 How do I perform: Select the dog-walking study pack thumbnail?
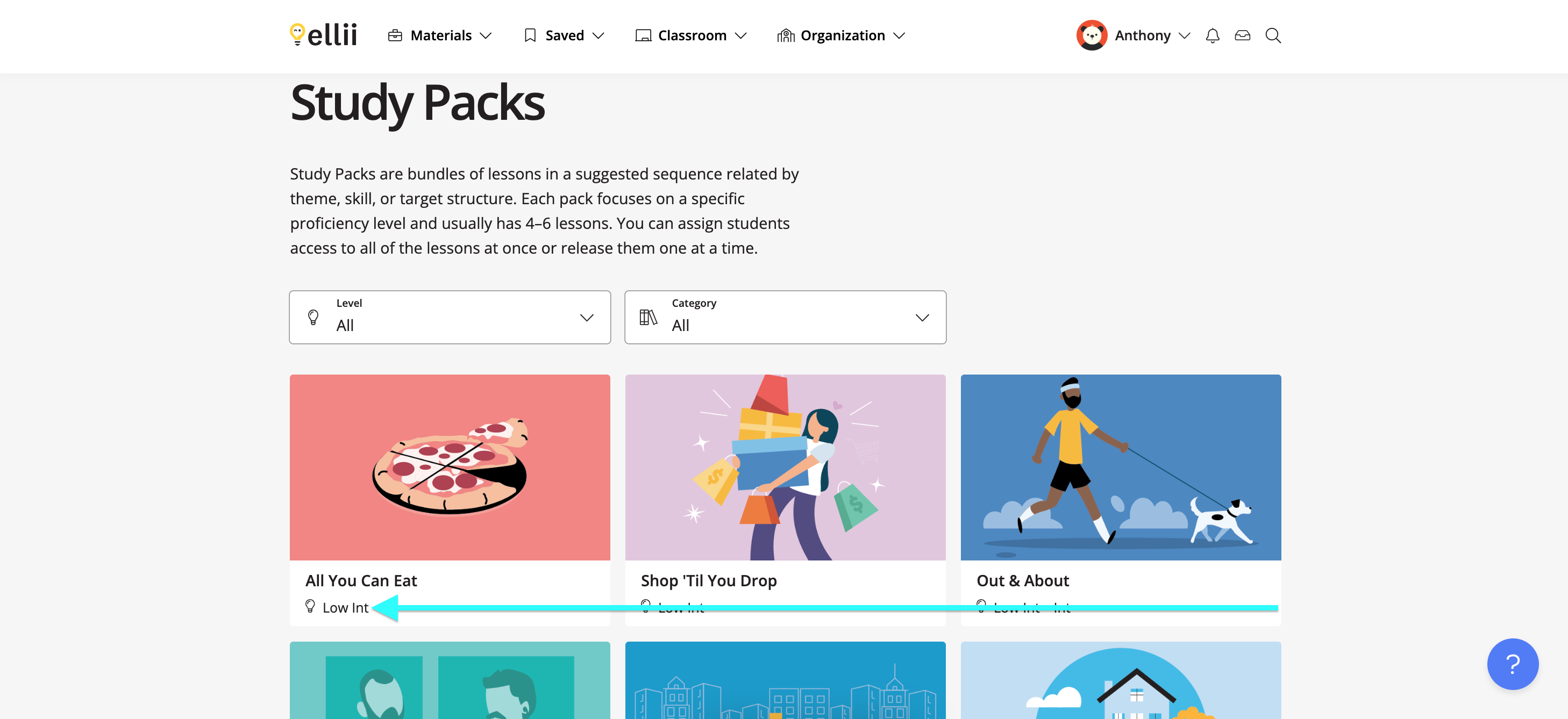pyautogui.click(x=1121, y=467)
